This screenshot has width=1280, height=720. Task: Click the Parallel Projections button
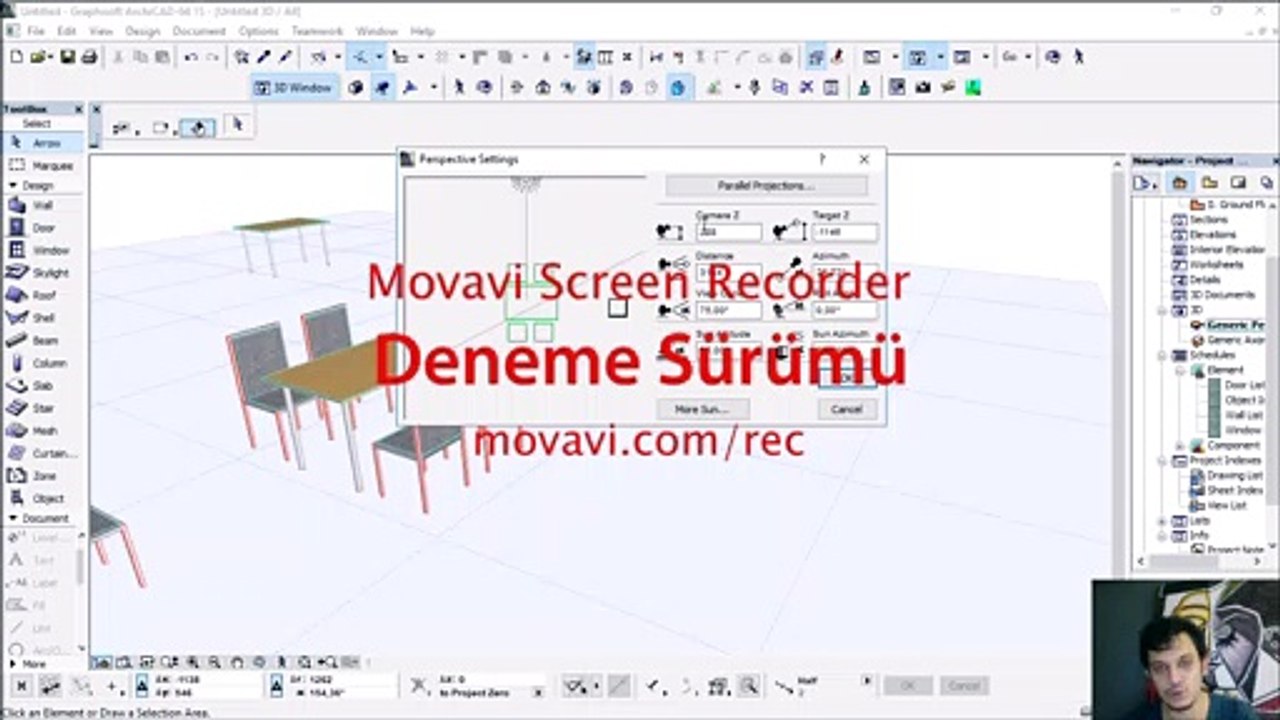[x=766, y=186]
